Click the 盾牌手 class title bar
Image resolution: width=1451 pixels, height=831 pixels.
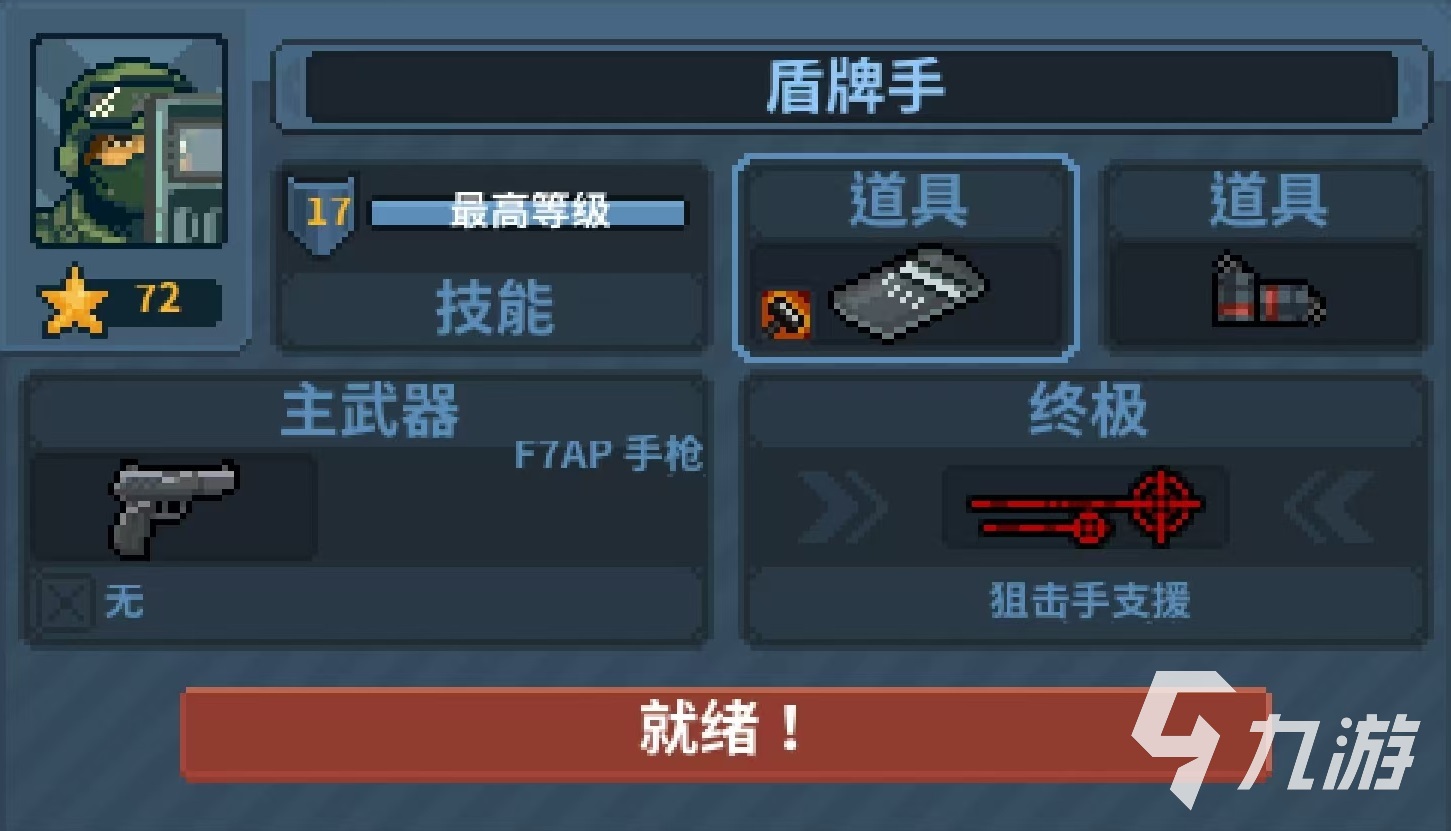(852, 87)
